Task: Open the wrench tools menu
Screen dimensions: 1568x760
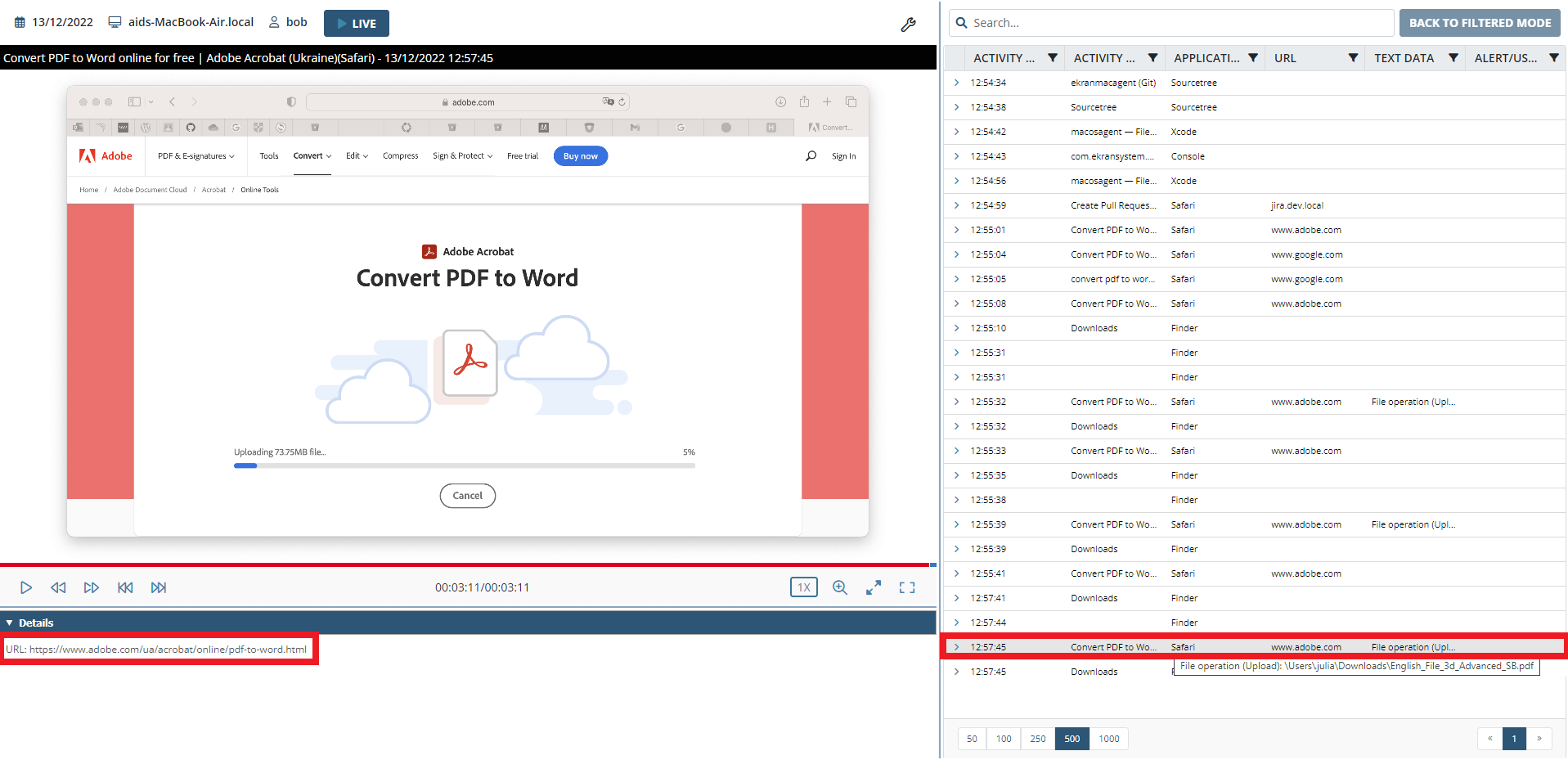Action: pyautogui.click(x=908, y=25)
